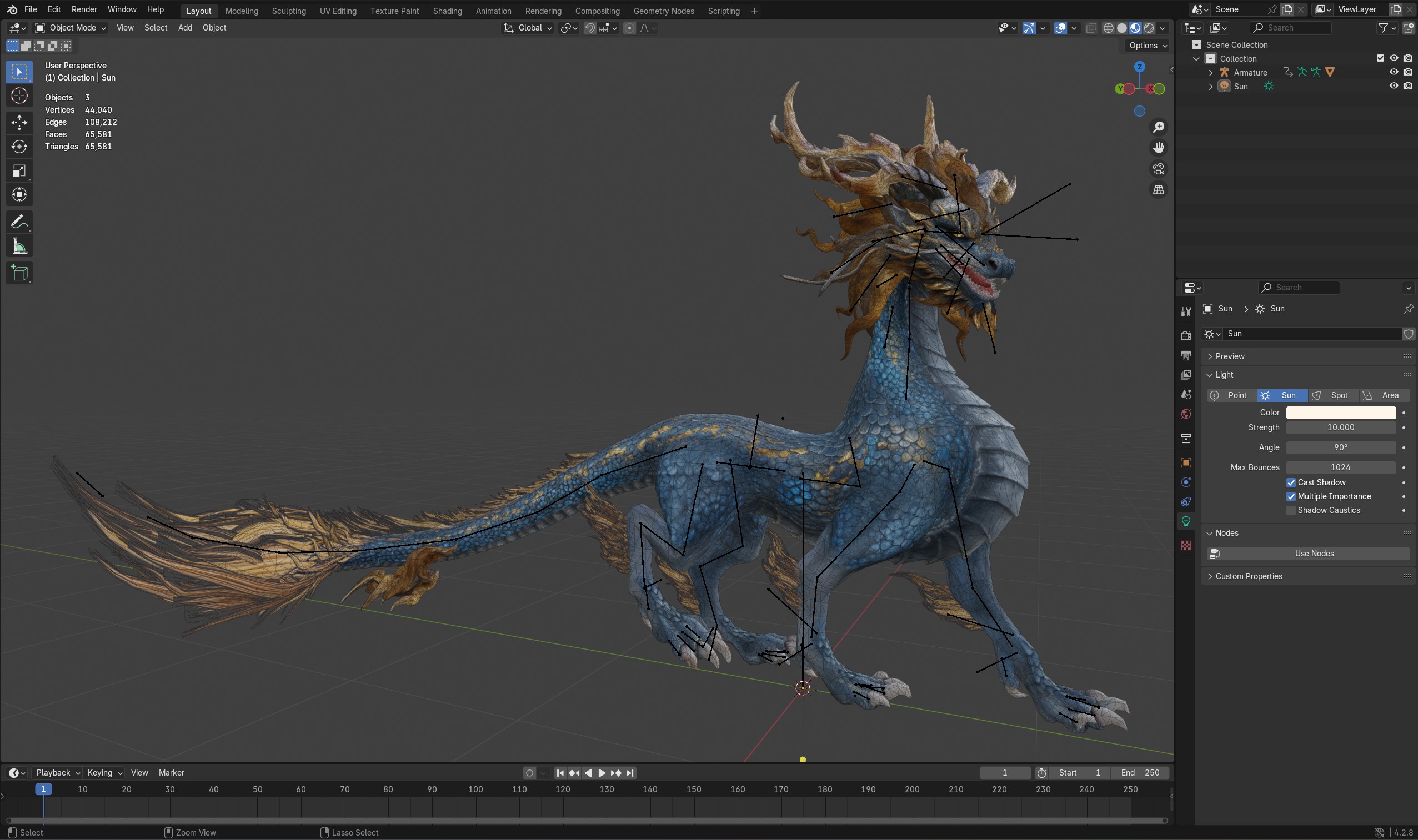The width and height of the screenshot is (1418, 840).
Task: Click the Add Cube tool icon
Action: coord(19,273)
